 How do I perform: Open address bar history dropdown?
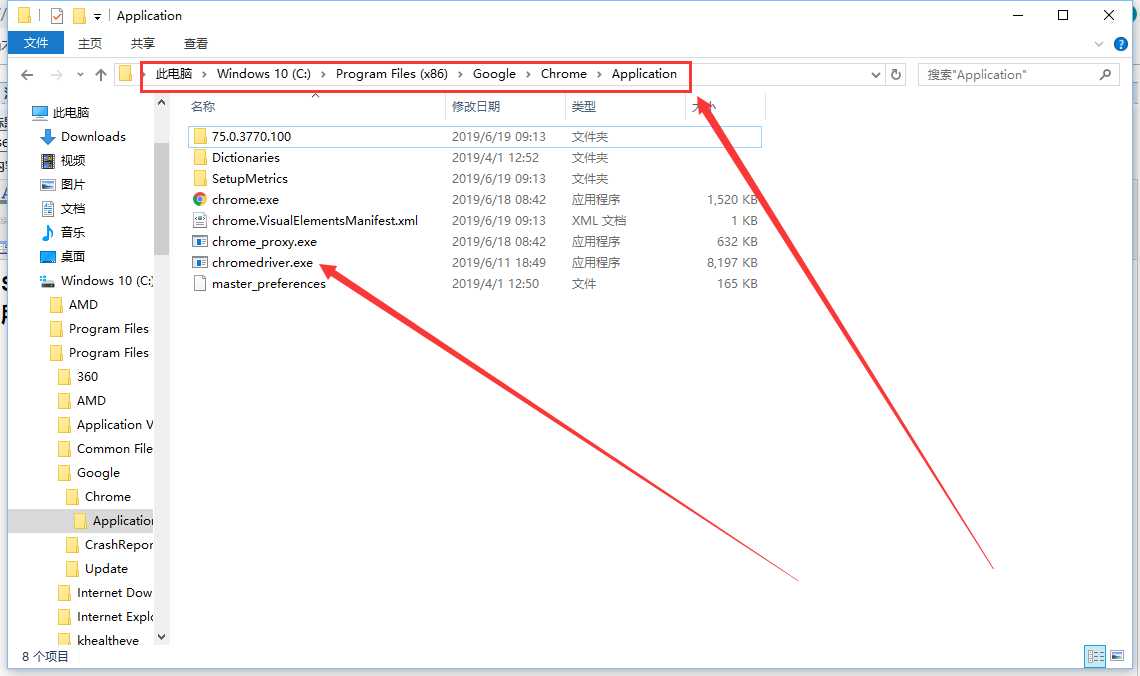coord(875,74)
